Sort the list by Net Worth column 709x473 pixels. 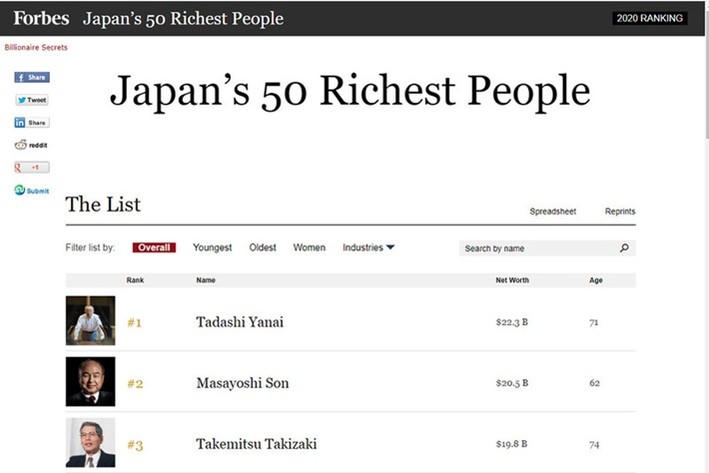click(512, 280)
